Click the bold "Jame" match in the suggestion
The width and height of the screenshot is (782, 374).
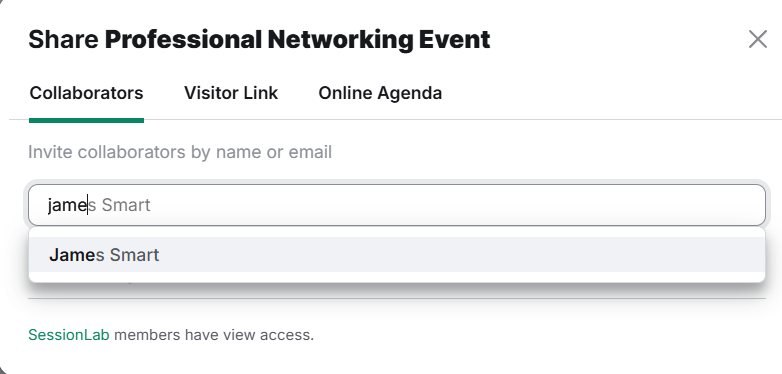click(x=72, y=255)
